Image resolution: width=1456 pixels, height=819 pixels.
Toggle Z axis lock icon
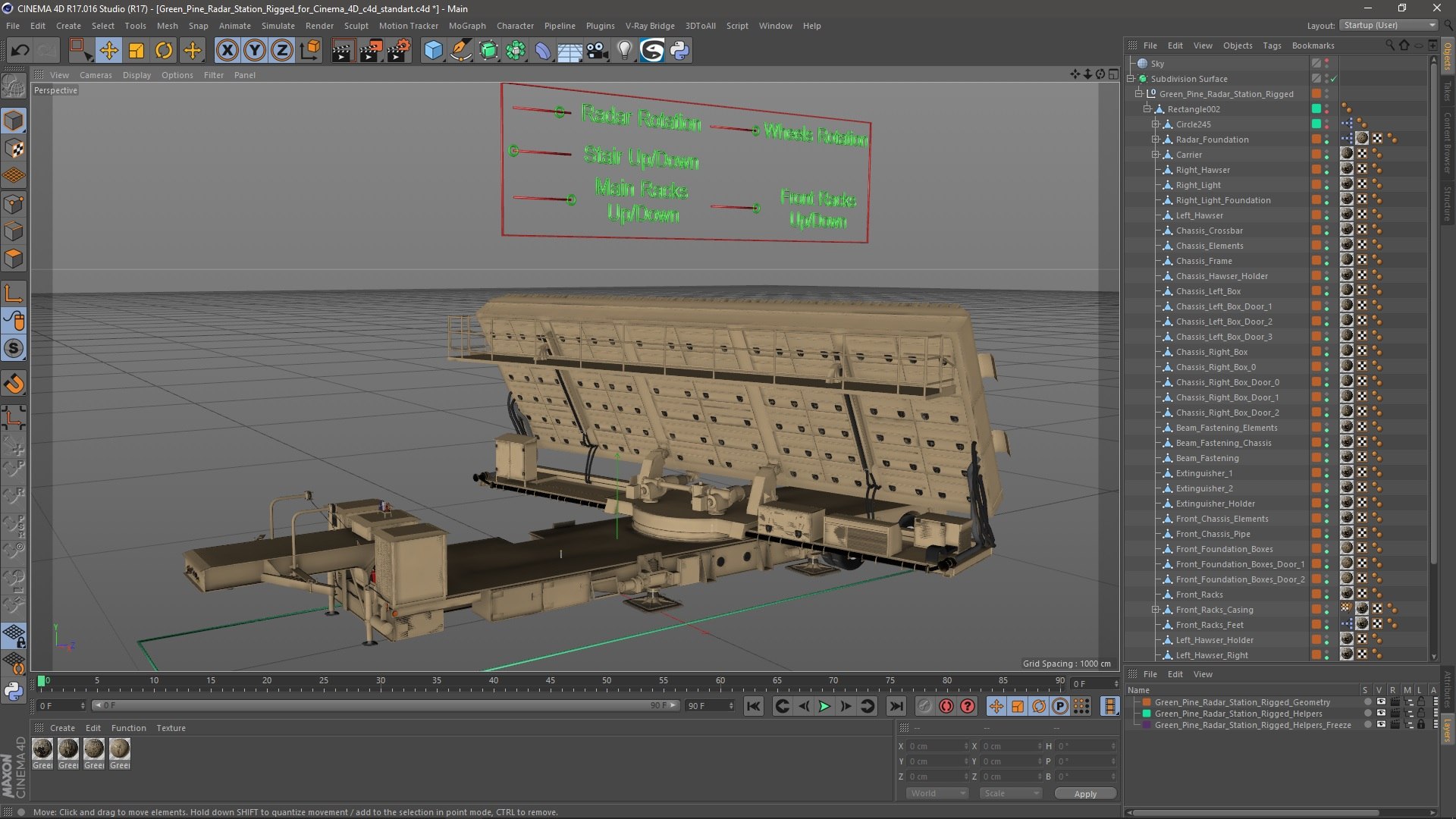coord(282,51)
